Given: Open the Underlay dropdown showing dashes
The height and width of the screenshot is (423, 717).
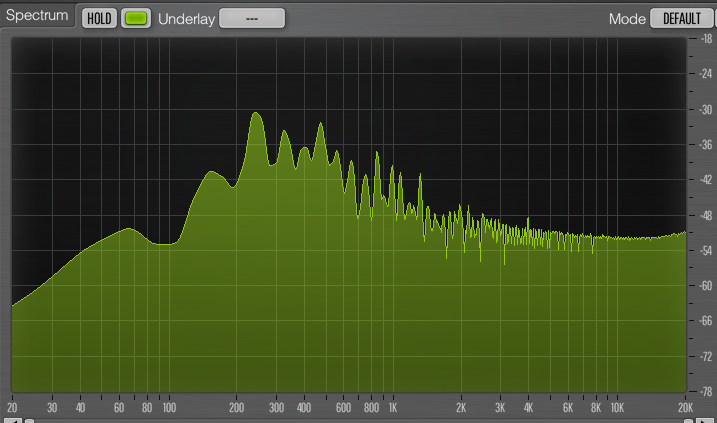Looking at the screenshot, I should point(251,18).
